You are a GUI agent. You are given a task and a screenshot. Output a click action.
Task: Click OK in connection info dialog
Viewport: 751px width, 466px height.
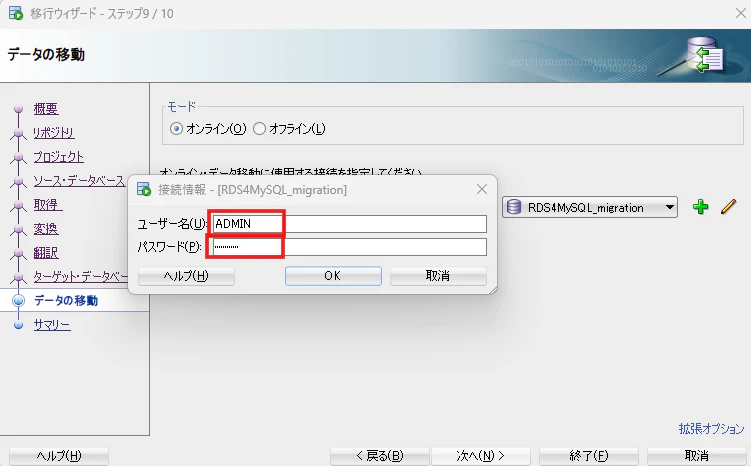[x=333, y=276]
